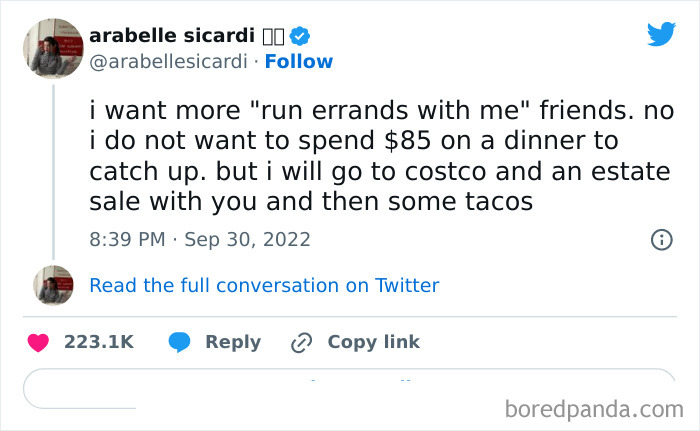Click the 223.1K likes count
This screenshot has height=431, width=700.
(99, 342)
